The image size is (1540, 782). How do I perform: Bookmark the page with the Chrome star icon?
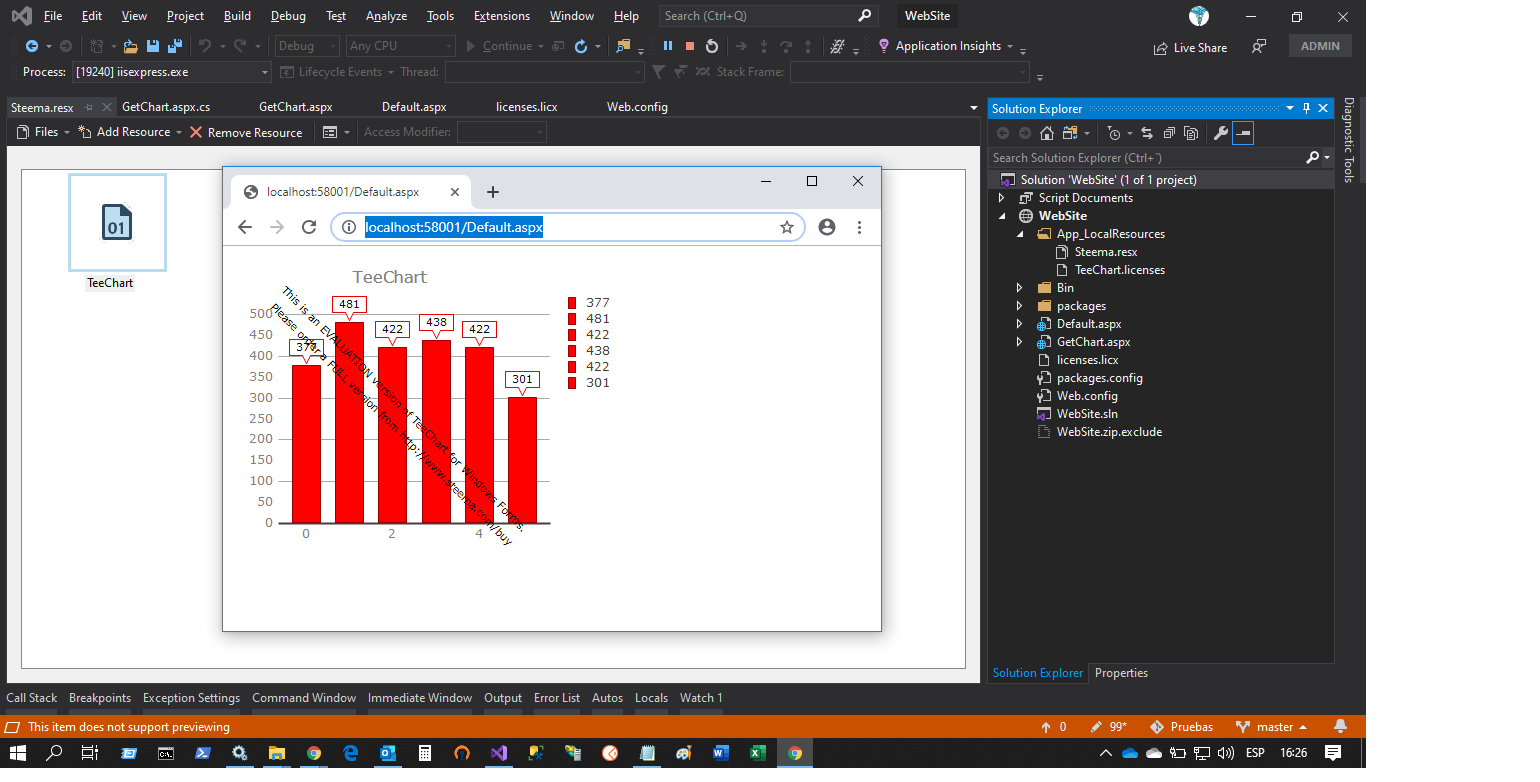[787, 227]
